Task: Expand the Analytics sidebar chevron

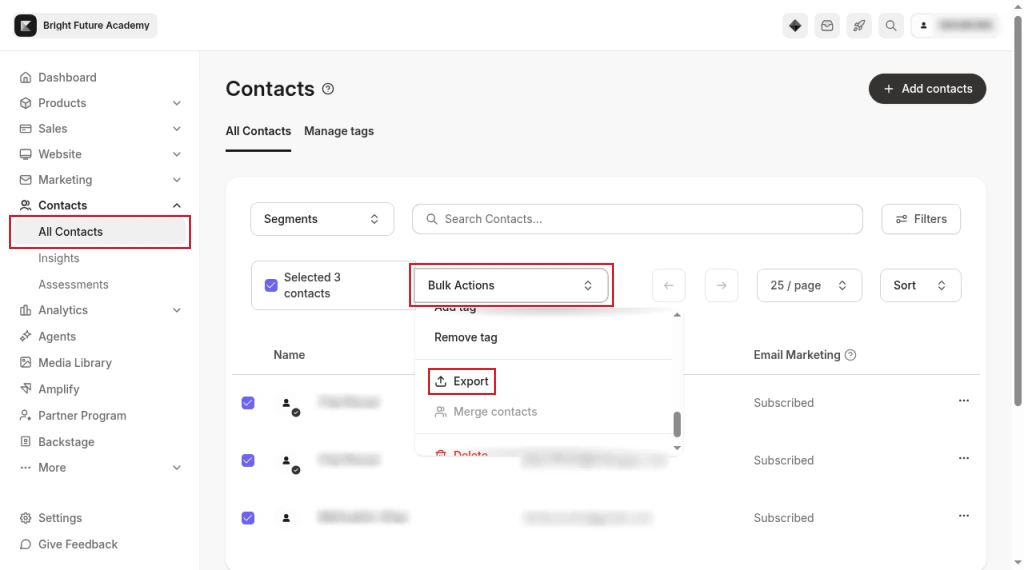Action: click(176, 310)
